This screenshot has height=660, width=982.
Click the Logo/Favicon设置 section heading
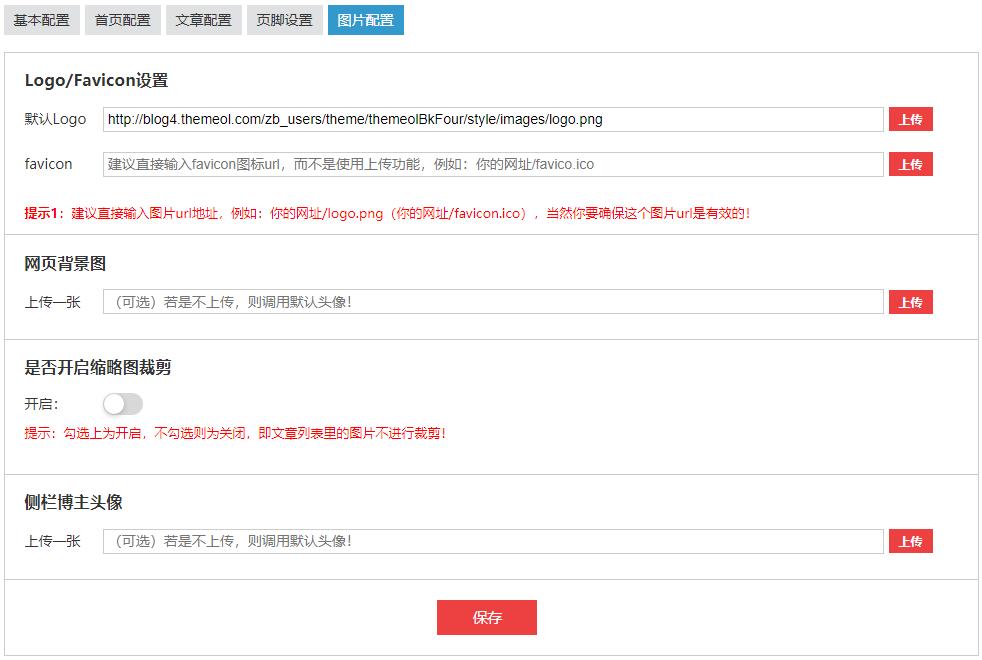click(x=96, y=81)
